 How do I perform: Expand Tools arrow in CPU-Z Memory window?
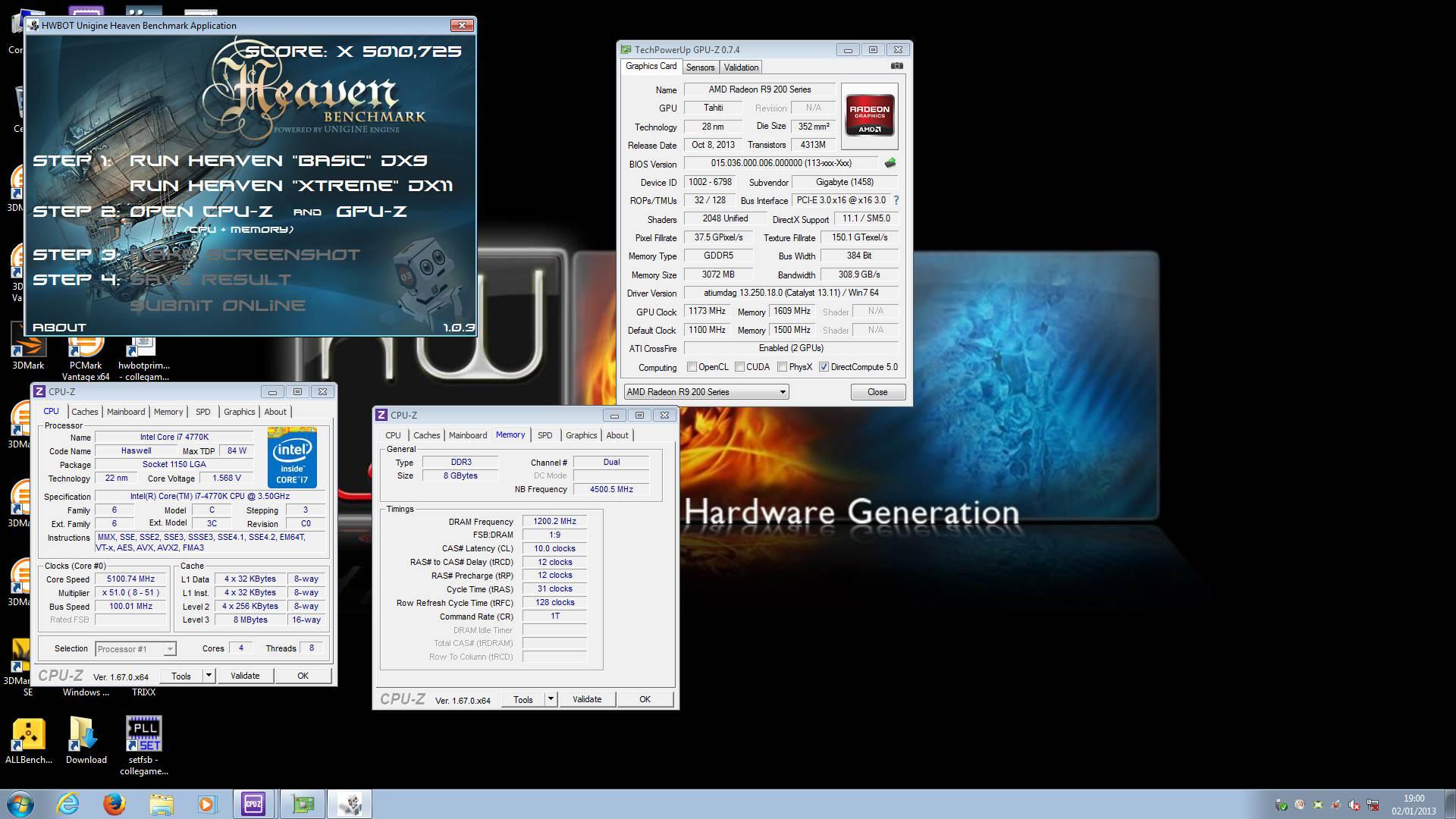click(x=551, y=699)
